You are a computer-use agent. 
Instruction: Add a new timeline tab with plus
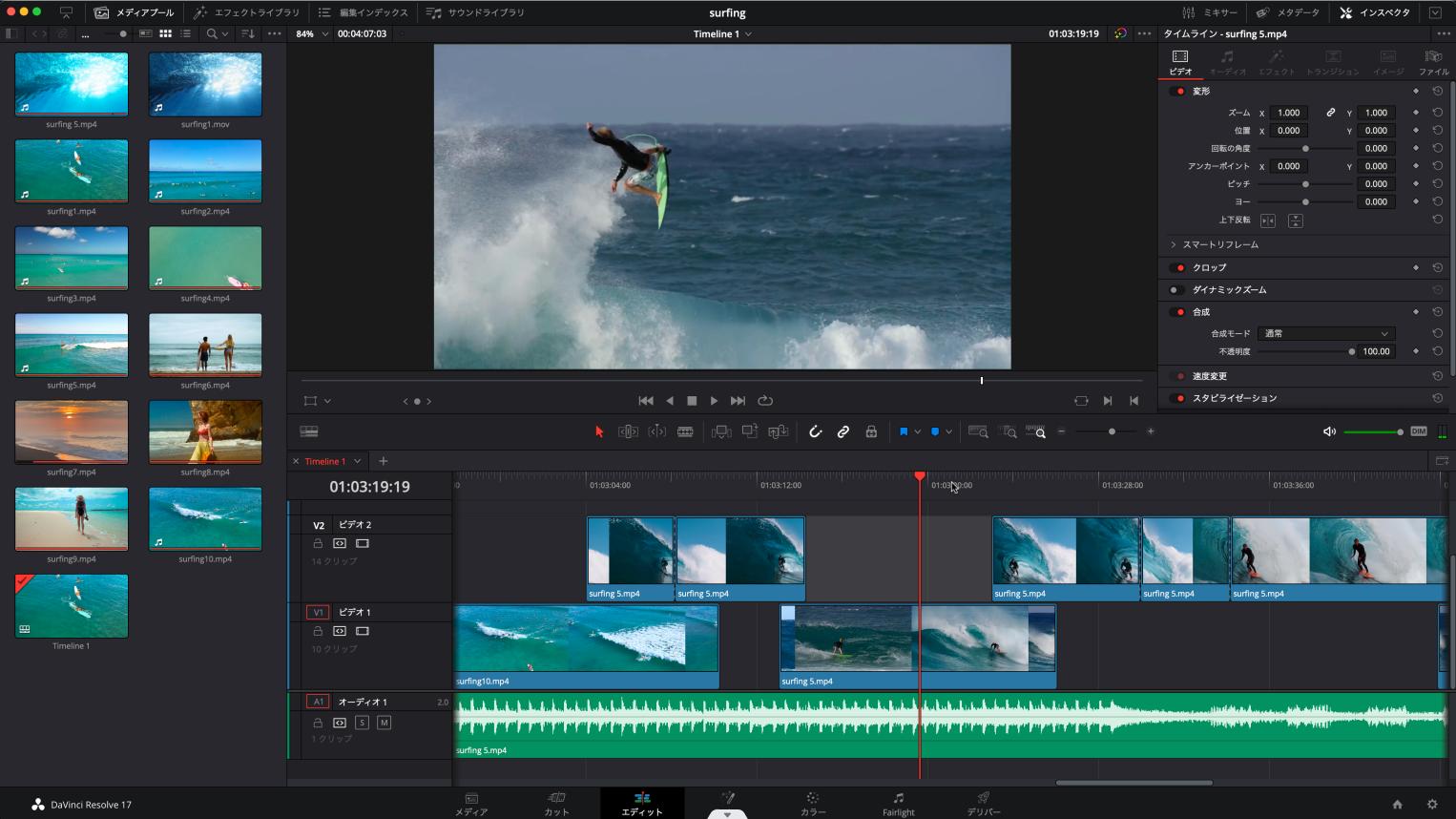383,461
